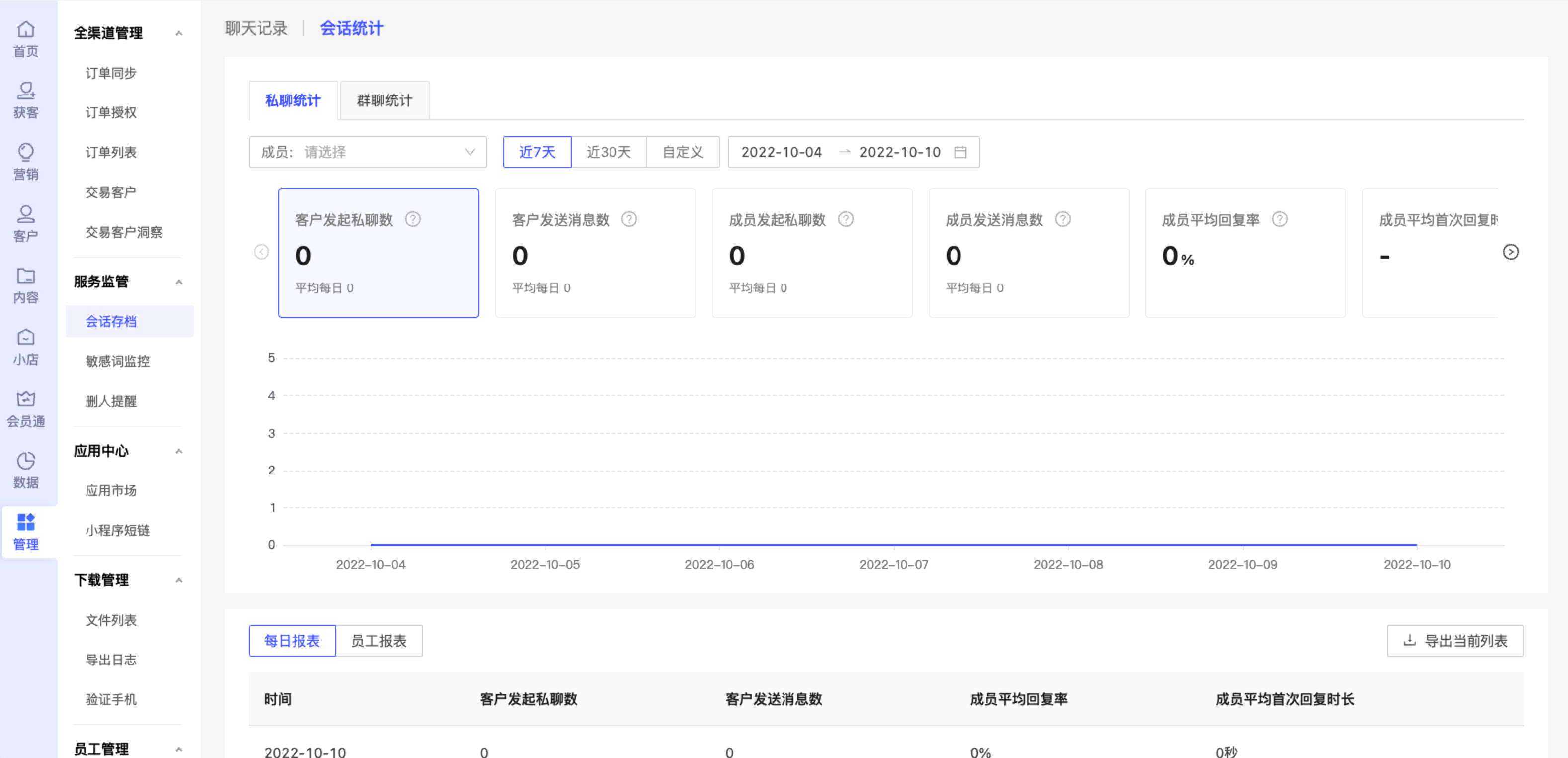The height and width of the screenshot is (758, 1568).
Task: Select the 客户发起私聊数 stat card
Action: [379, 253]
